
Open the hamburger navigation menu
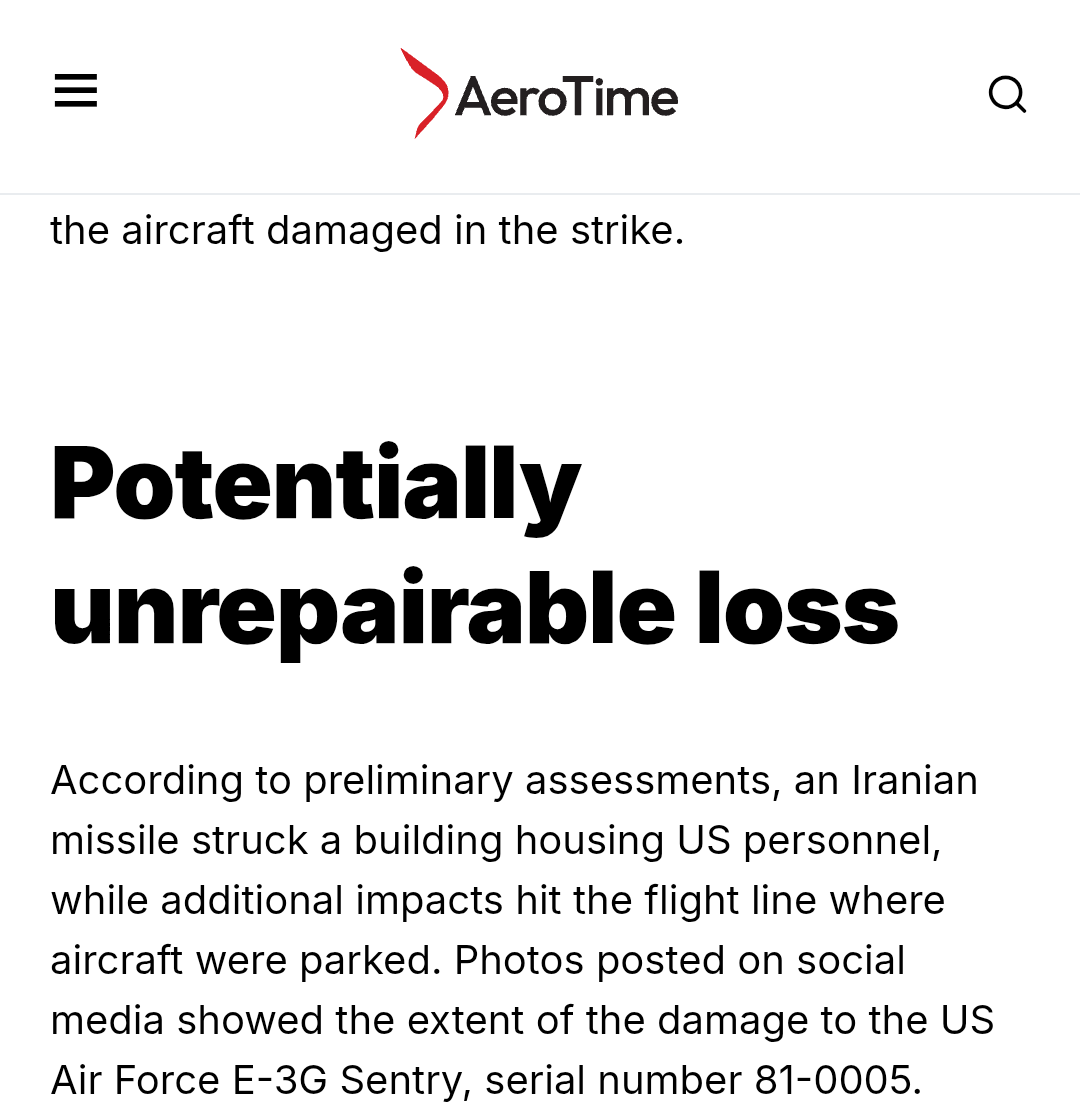pos(76,91)
